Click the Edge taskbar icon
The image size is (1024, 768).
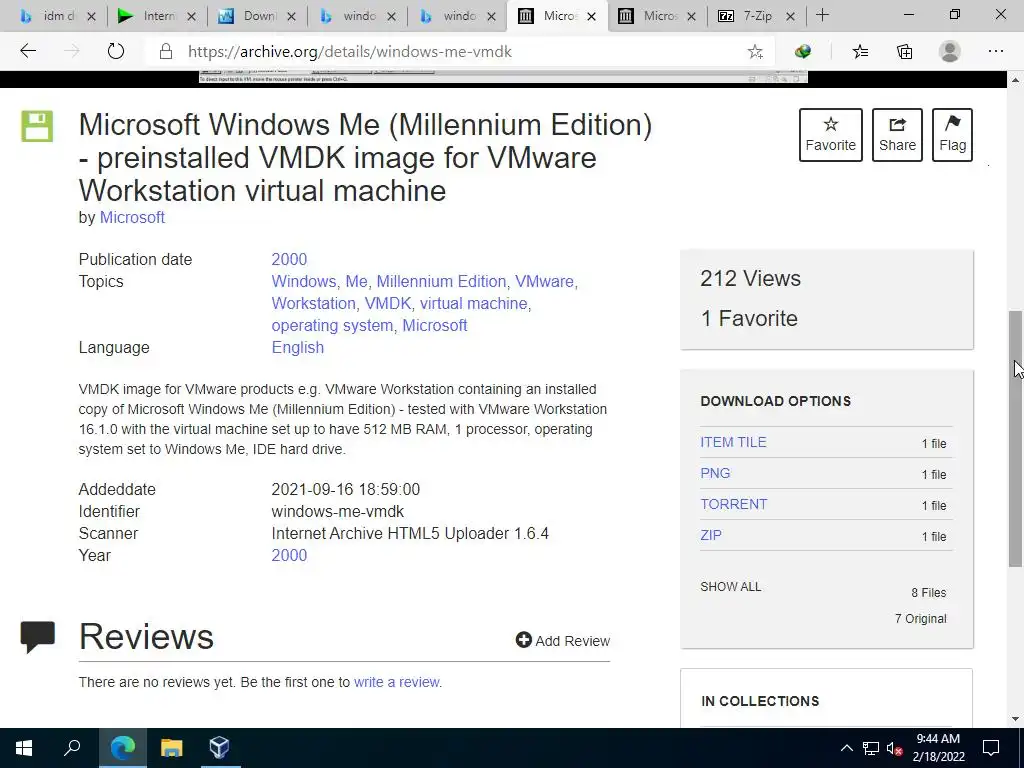123,748
